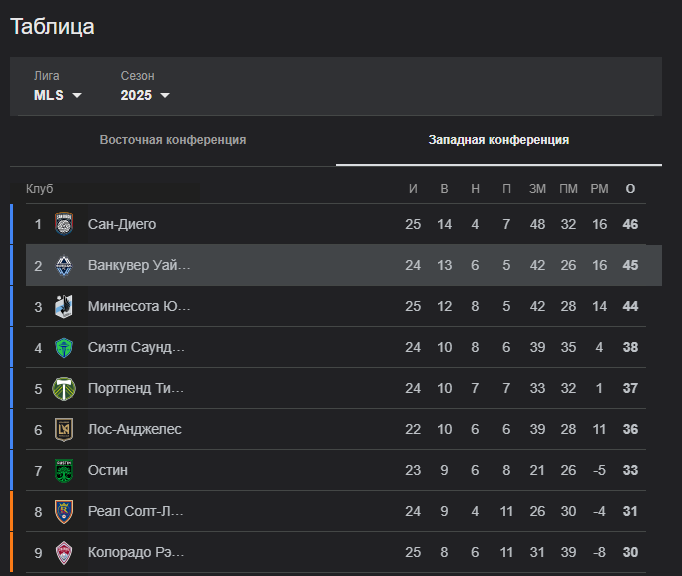The width and height of the screenshot is (682, 576).
Task: Click the San Diego club crest icon
Action: coord(64,224)
